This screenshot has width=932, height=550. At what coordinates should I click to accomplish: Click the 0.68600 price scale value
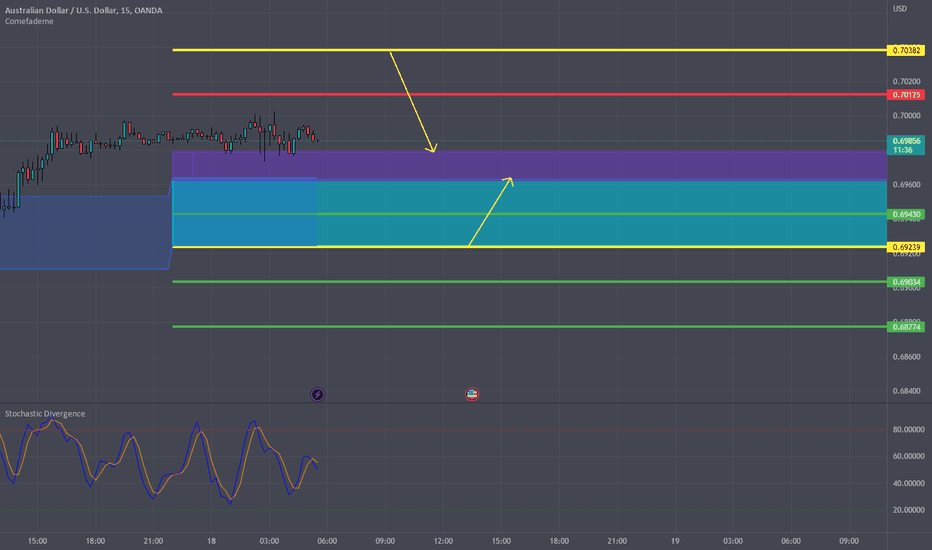click(x=906, y=357)
